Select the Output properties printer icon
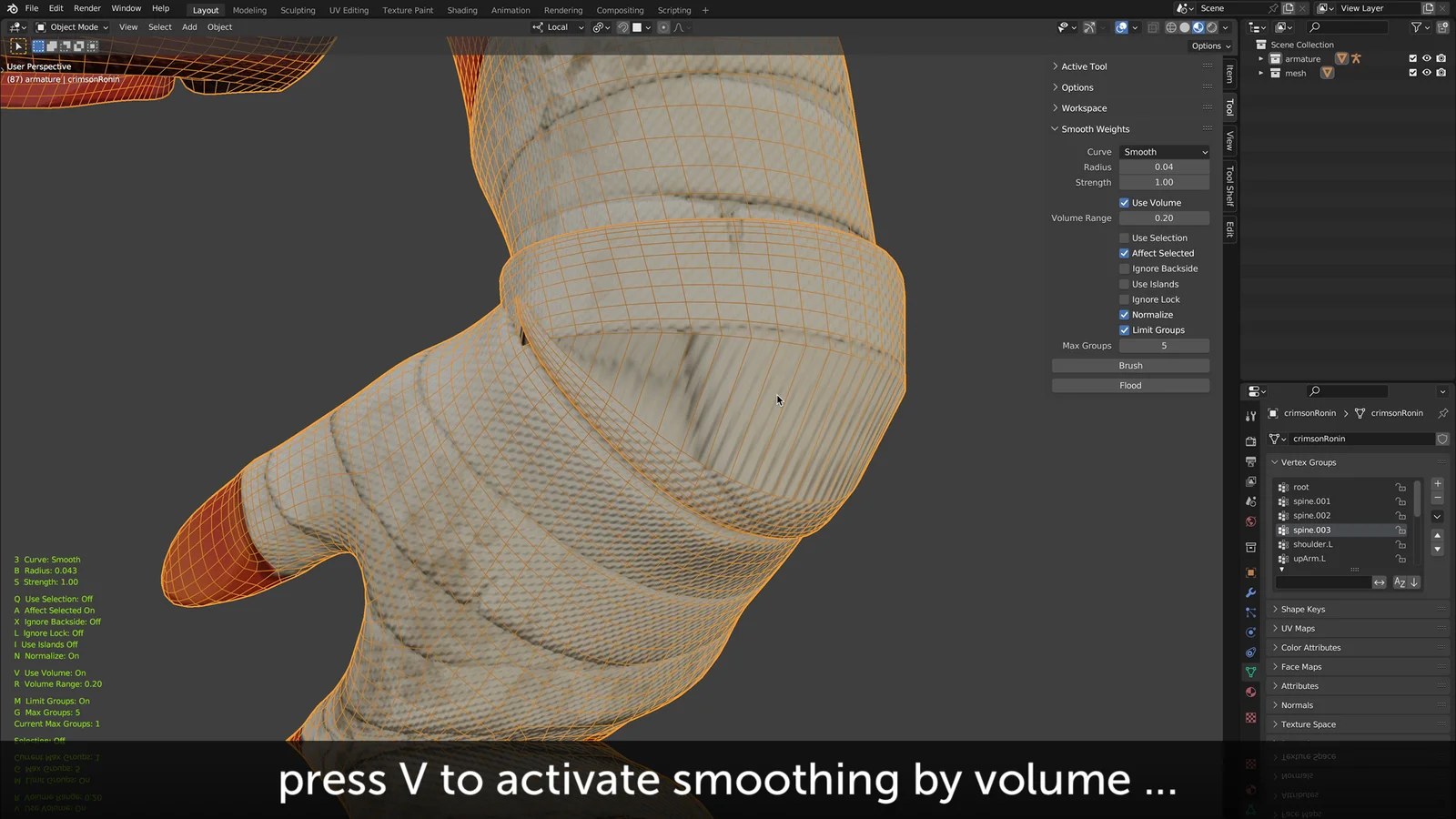Viewport: 1456px width, 819px height. [x=1251, y=460]
